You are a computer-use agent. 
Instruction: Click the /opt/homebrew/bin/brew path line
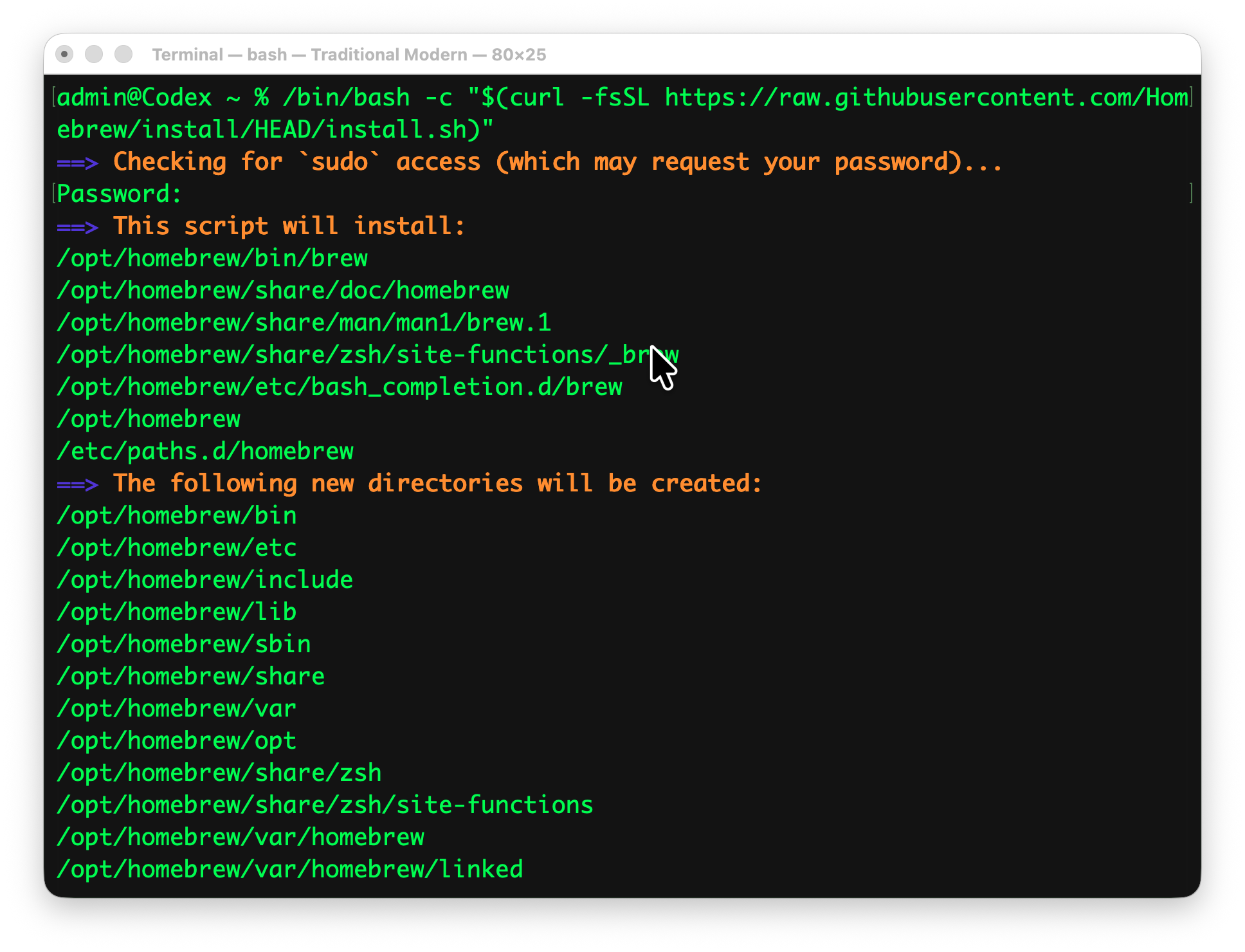(x=212, y=259)
